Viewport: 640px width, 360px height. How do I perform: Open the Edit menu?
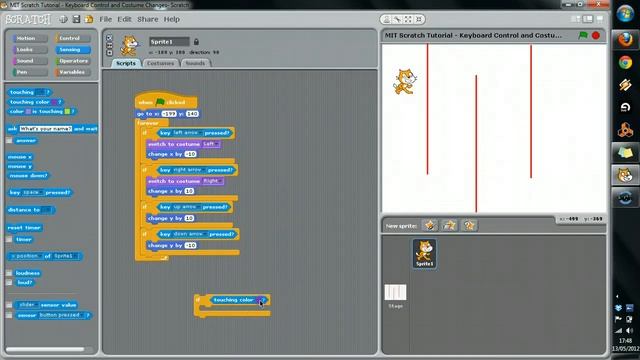(124, 19)
